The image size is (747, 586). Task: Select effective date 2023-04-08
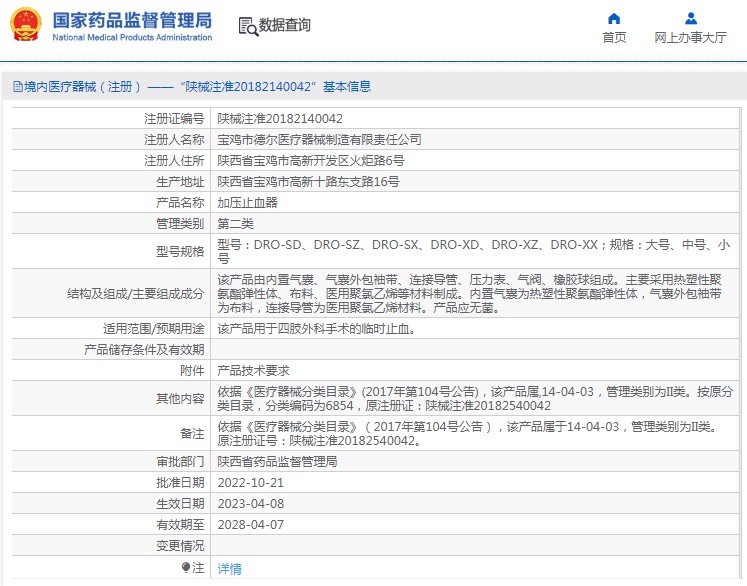coord(251,504)
